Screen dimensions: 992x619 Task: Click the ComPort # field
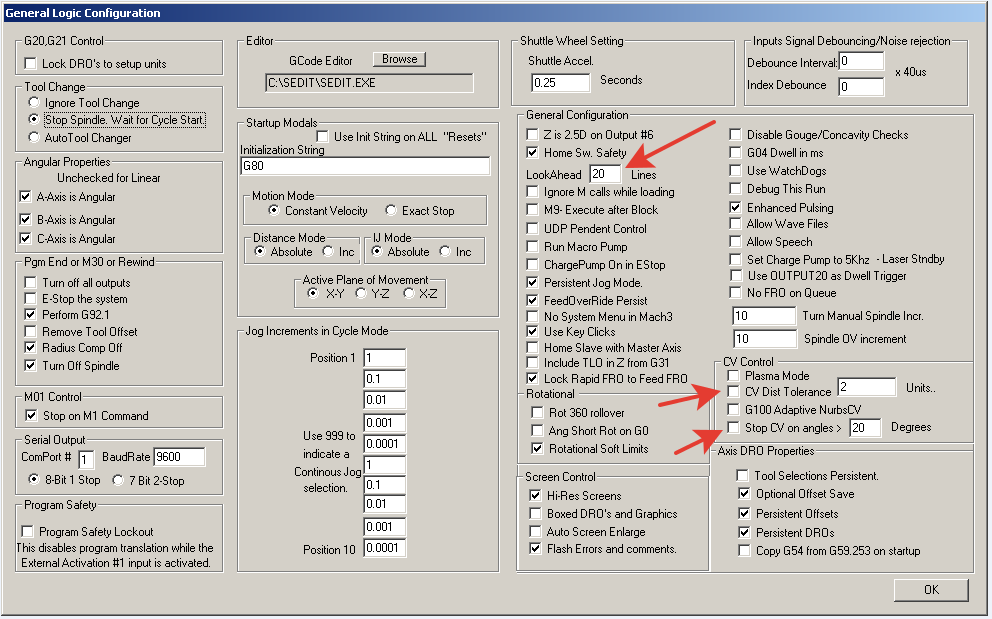[x=86, y=459]
